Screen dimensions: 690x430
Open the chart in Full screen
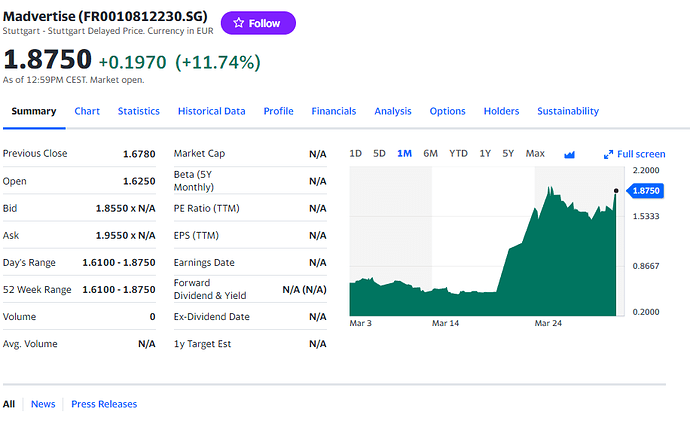(635, 154)
